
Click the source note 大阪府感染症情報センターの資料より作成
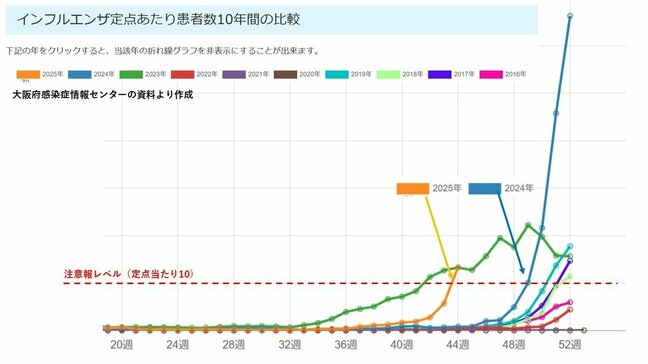103,95
